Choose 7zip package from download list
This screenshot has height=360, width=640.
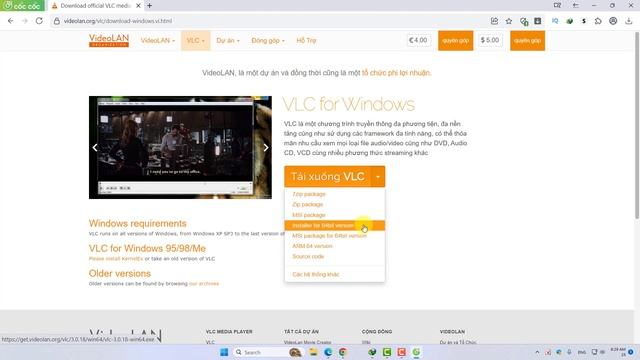coord(309,194)
